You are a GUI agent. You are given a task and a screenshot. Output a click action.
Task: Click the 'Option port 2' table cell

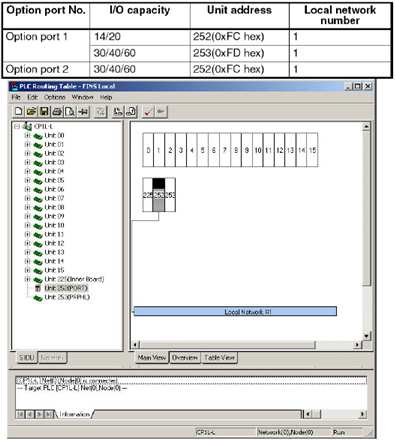click(x=46, y=69)
